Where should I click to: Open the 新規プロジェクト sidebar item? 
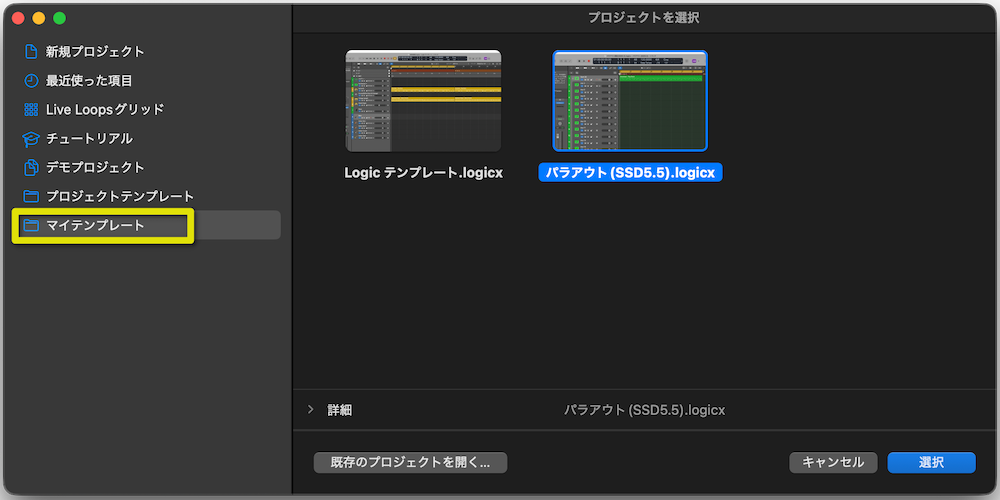[95, 52]
